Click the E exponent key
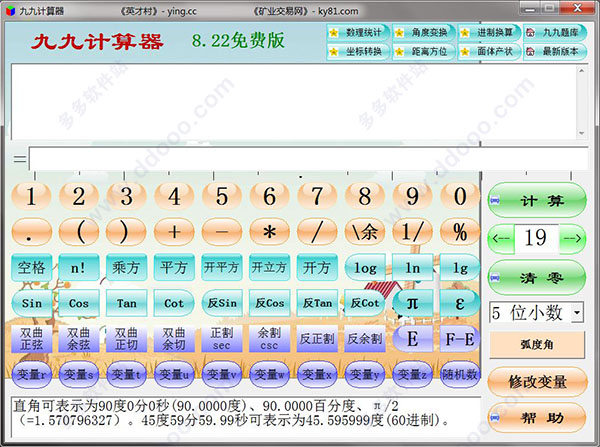600x447 pixels. tap(412, 339)
